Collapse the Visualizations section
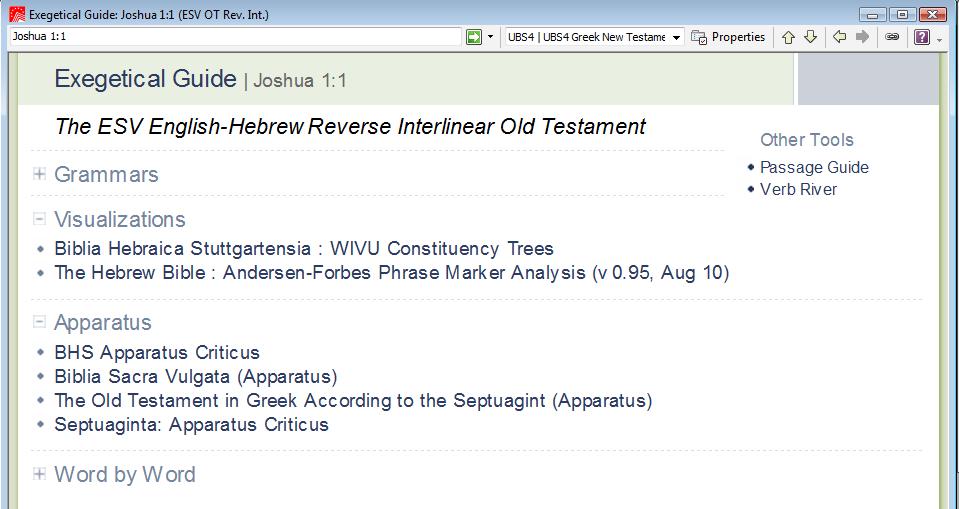Screen dimensions: 959x509 coord(39,218)
